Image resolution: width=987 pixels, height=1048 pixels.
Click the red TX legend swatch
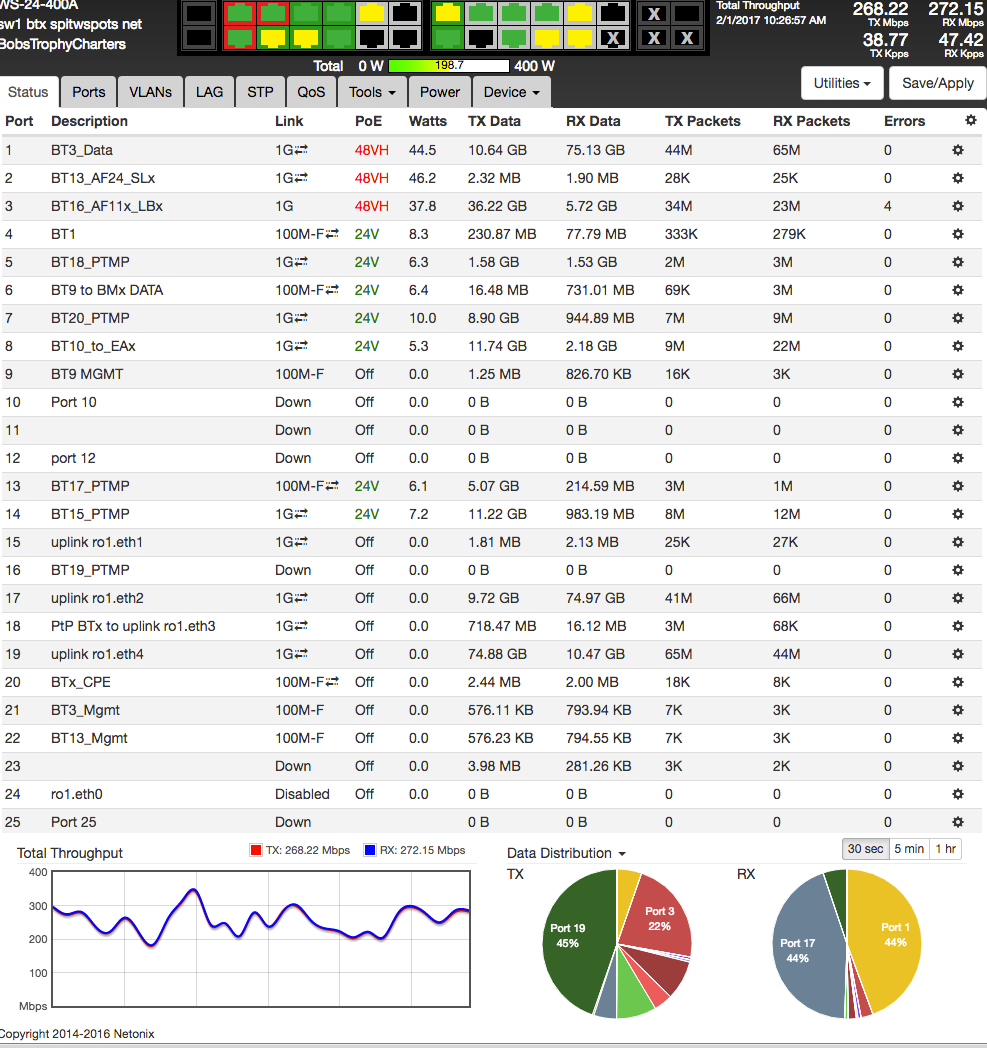(256, 851)
